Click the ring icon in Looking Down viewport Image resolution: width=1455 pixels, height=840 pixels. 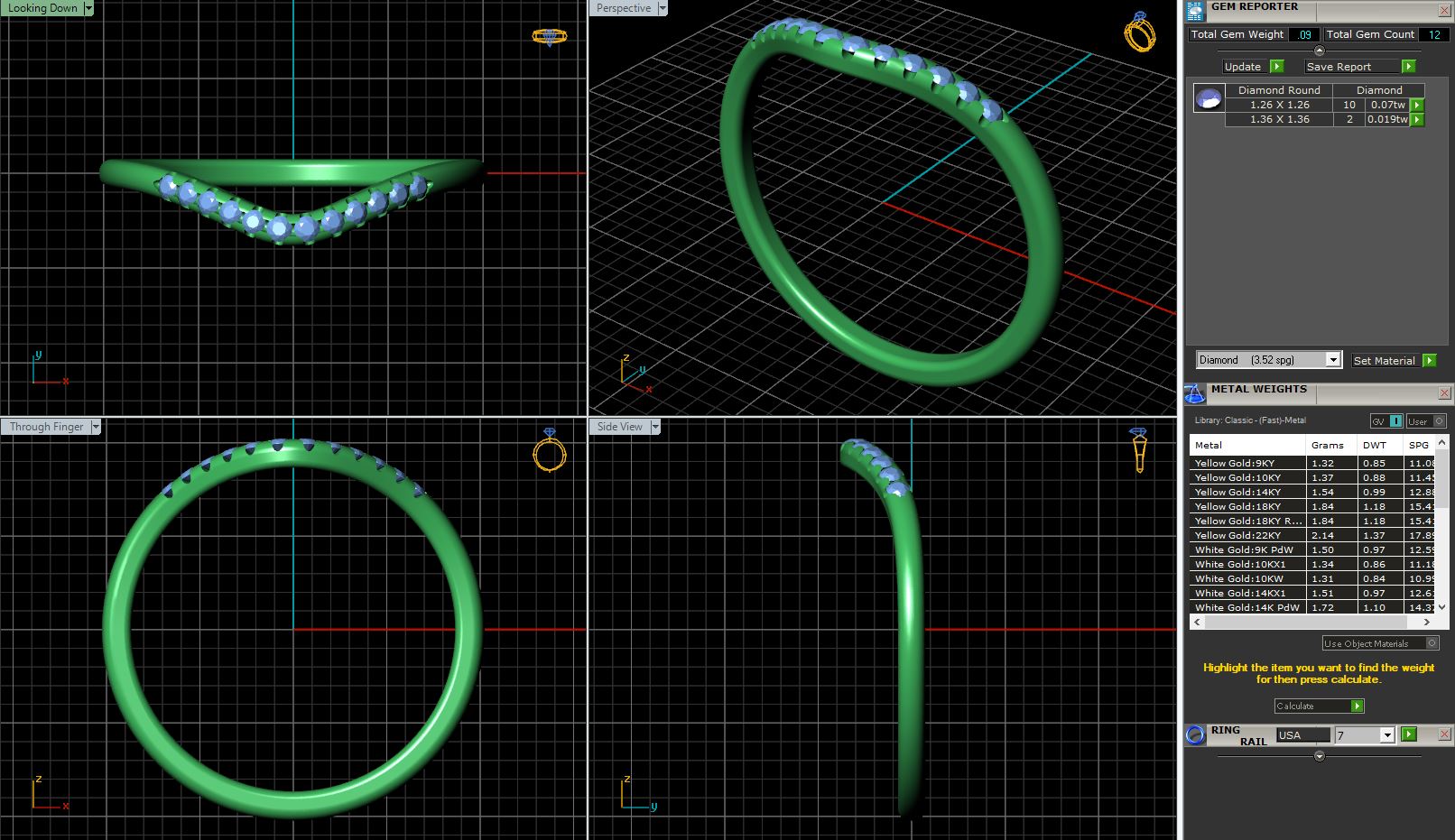[549, 37]
